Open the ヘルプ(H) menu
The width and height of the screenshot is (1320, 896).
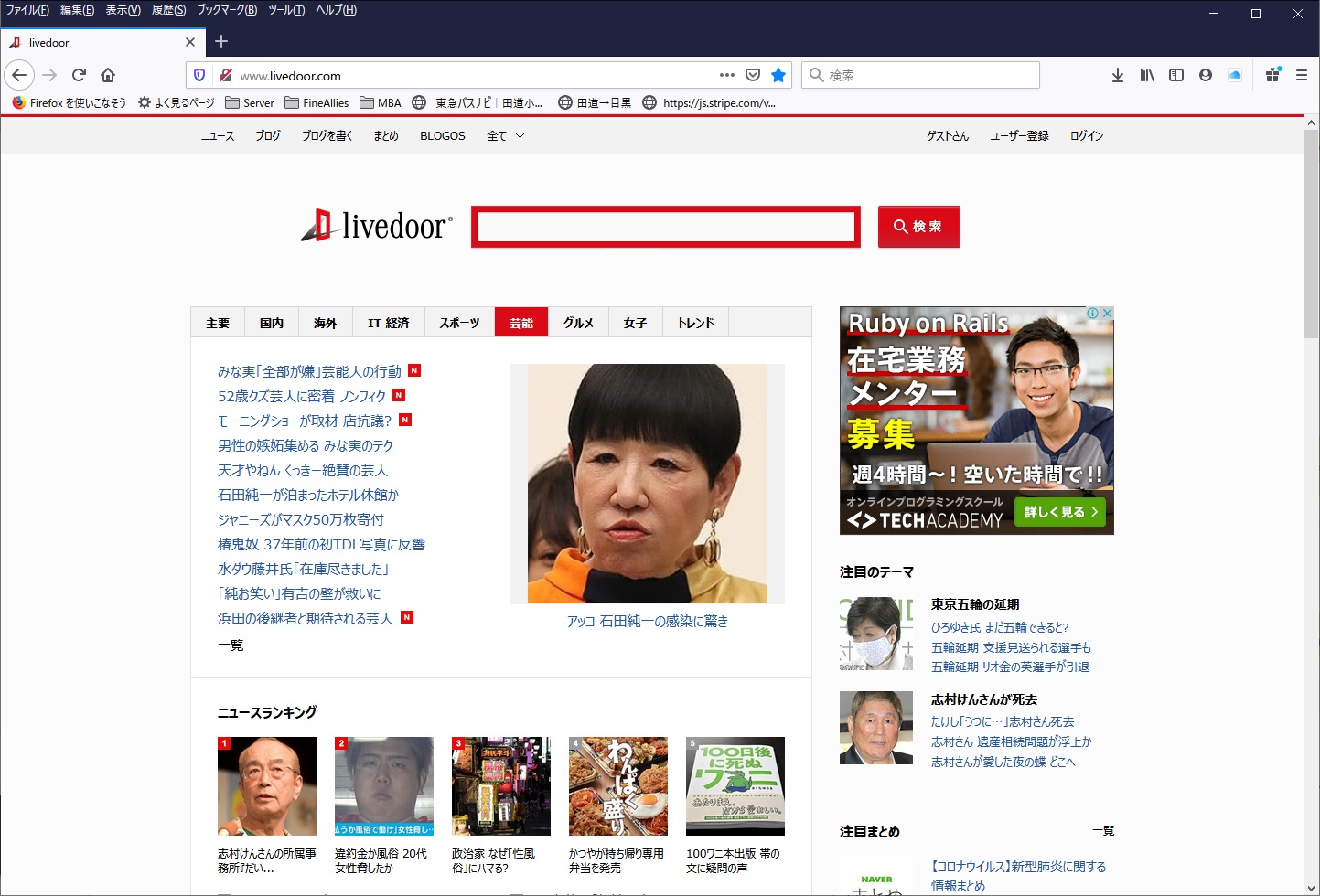(x=336, y=10)
